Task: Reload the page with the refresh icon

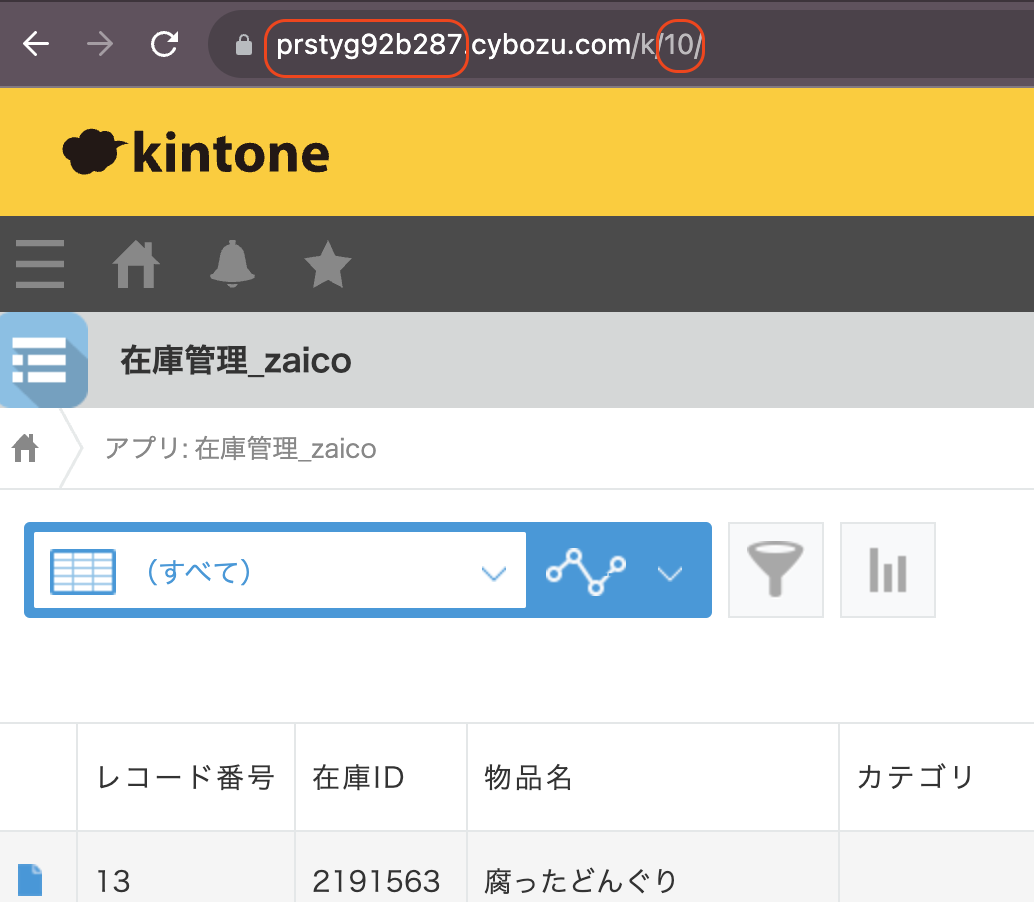Action: 164,44
